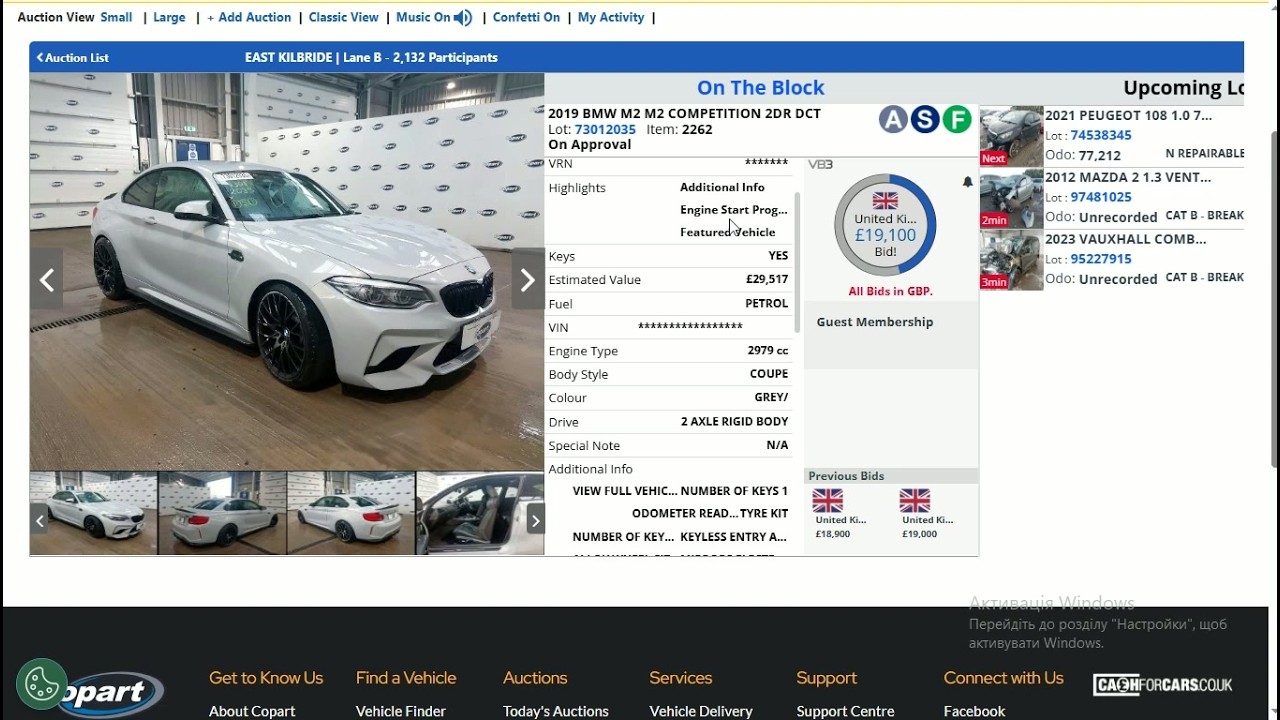This screenshot has height=720, width=1280.
Task: Open upcoming lot 95227915 link
Action: point(1101,259)
